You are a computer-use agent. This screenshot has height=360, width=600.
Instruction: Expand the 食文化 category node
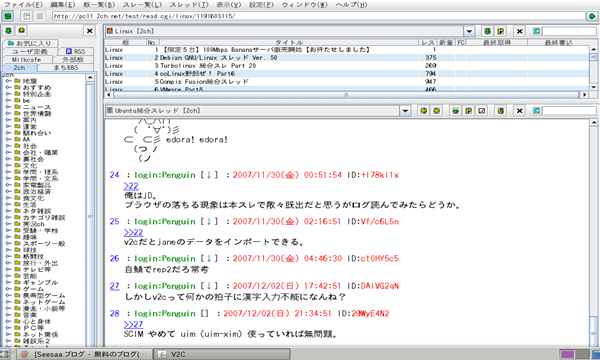click(x=8, y=198)
